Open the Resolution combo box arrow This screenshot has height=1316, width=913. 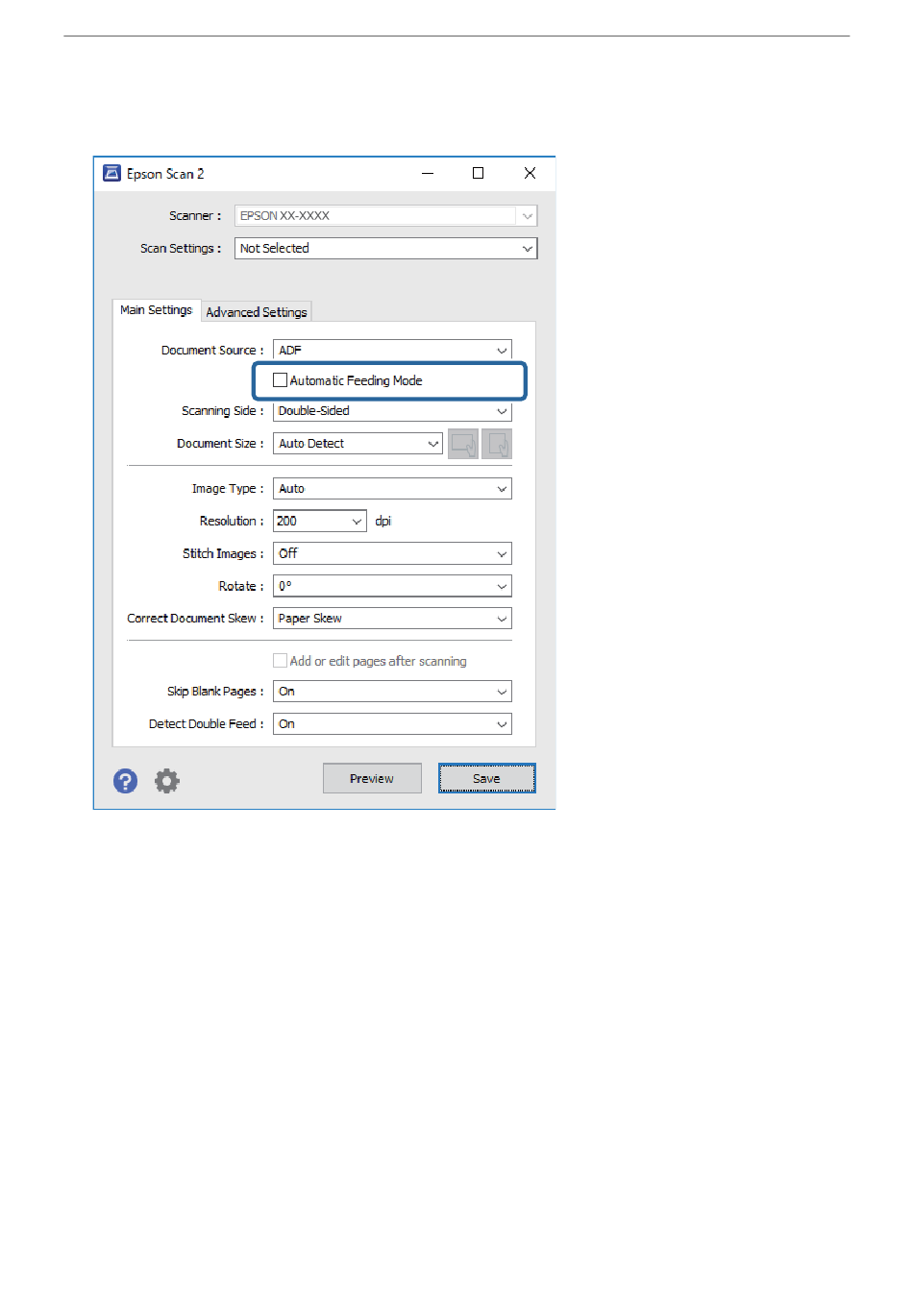[357, 522]
